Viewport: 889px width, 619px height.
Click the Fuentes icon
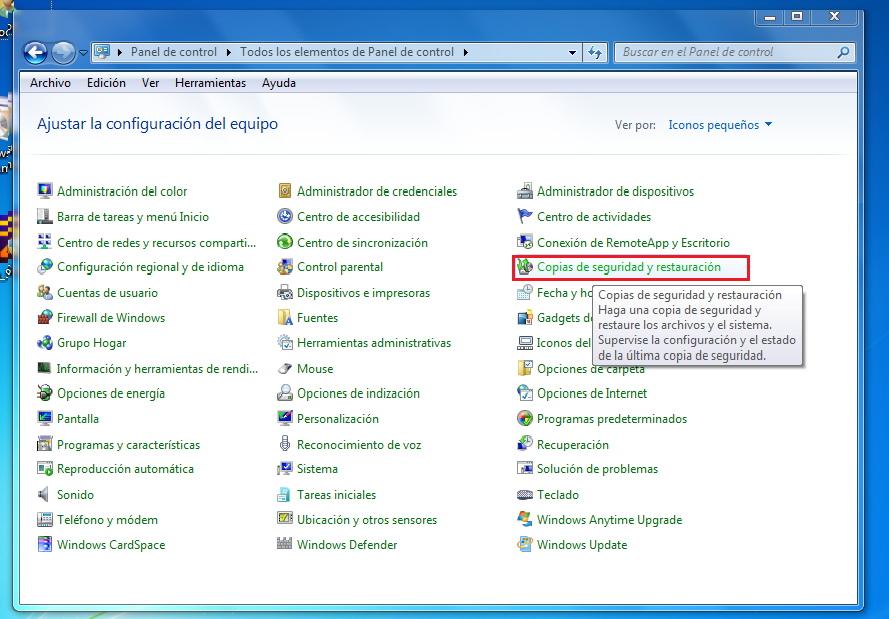coord(285,317)
